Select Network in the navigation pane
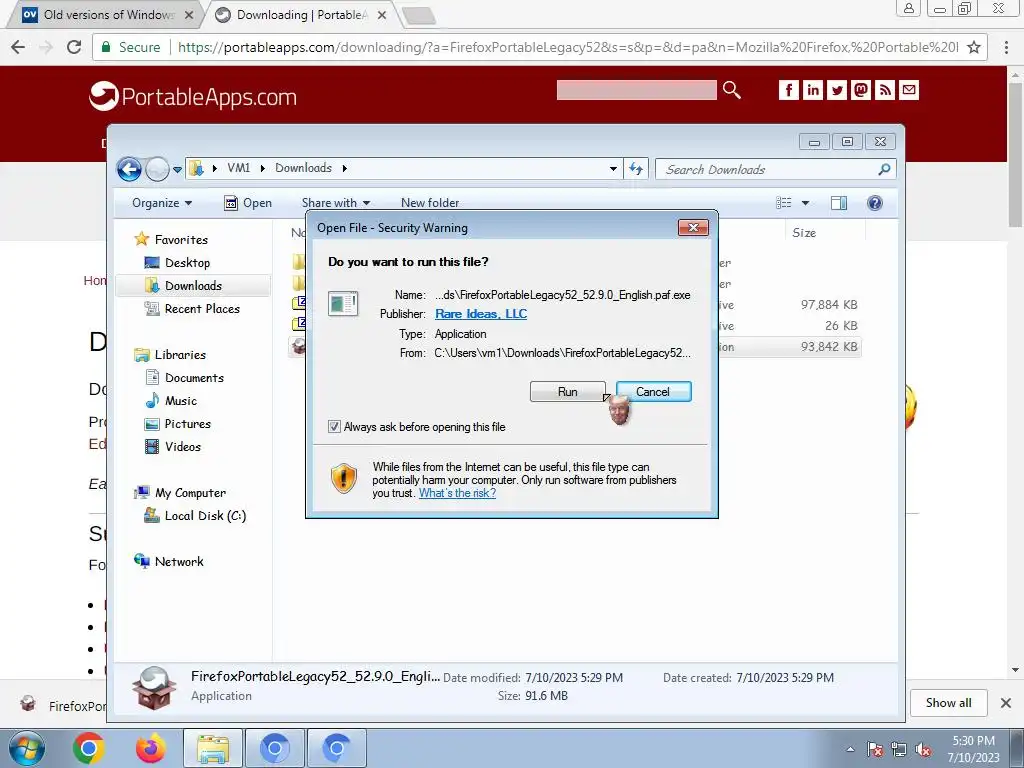The width and height of the screenshot is (1024, 768). (178, 562)
